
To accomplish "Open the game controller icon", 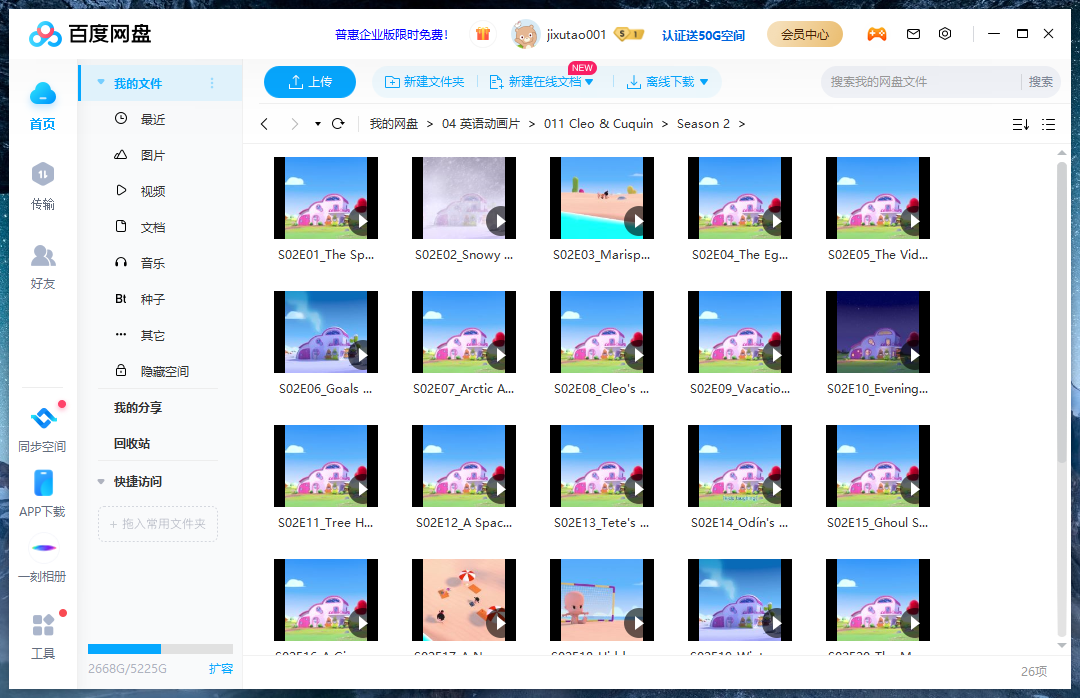I will 876,34.
